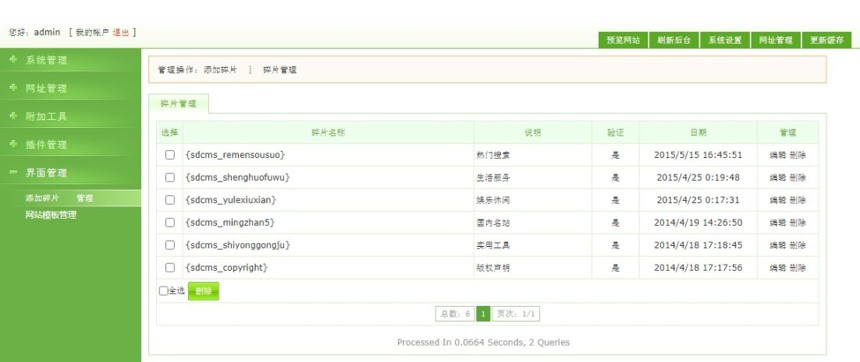
Task: Click the Processed In 0.0664 Seconds footer text
Action: 483,342
